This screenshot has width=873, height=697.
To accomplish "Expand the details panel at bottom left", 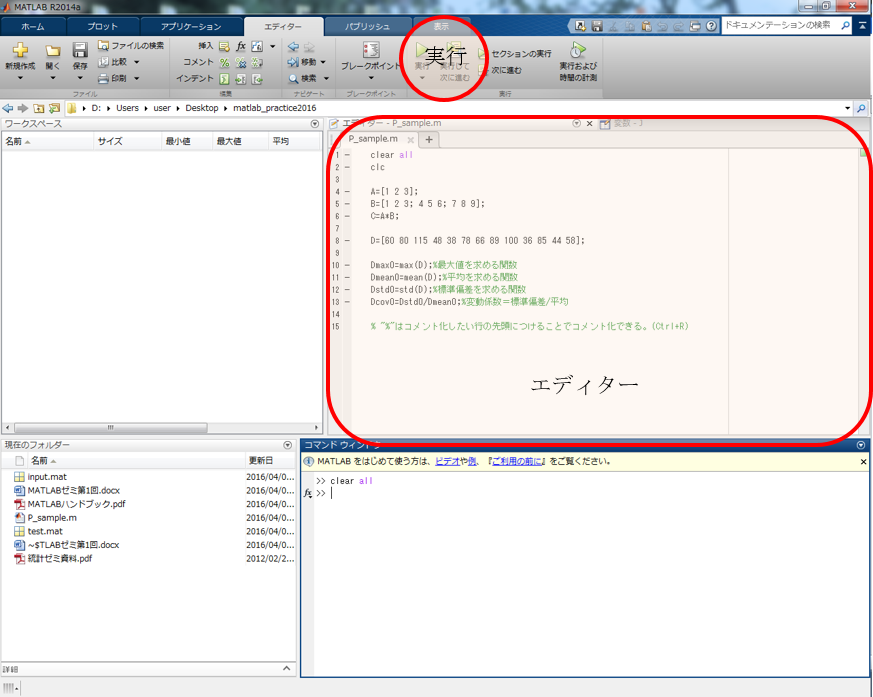I will click(x=287, y=669).
